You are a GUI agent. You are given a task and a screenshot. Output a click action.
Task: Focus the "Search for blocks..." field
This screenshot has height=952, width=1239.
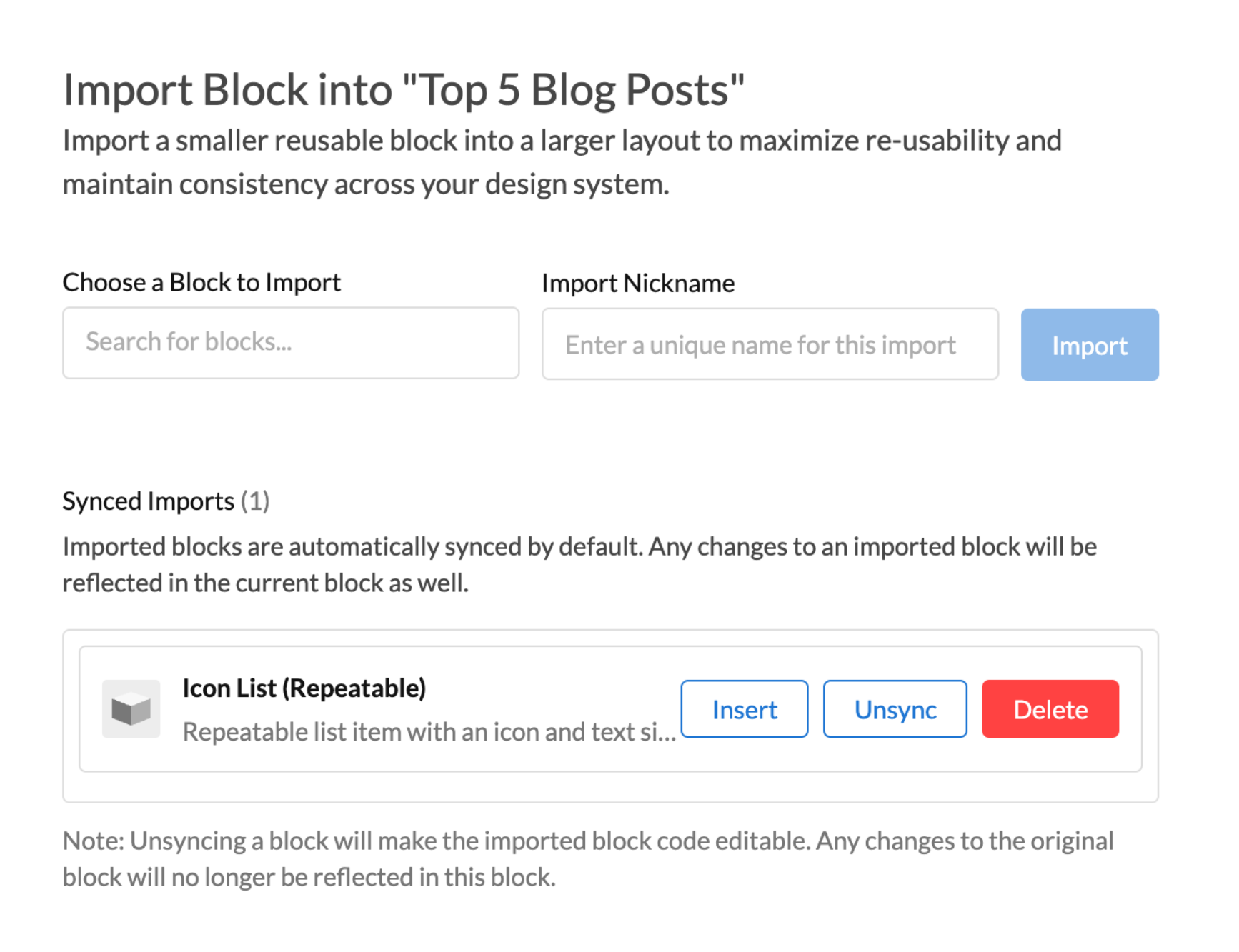click(290, 343)
